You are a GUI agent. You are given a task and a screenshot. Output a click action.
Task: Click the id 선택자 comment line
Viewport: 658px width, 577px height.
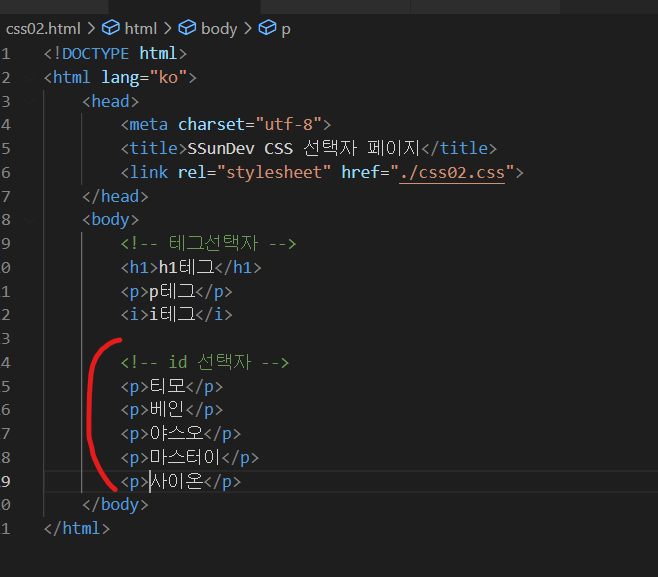click(205, 362)
